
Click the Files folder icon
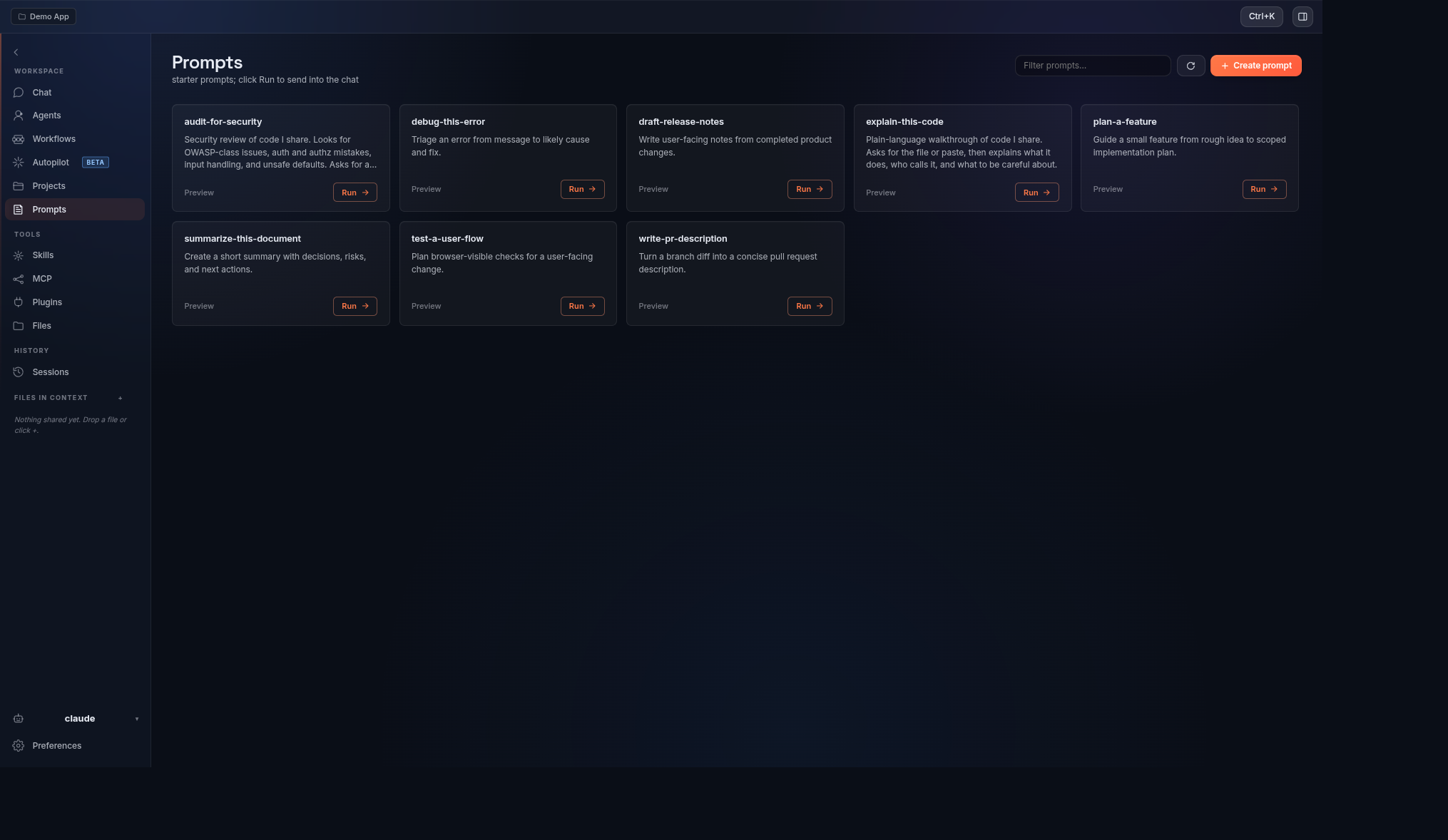click(x=19, y=326)
